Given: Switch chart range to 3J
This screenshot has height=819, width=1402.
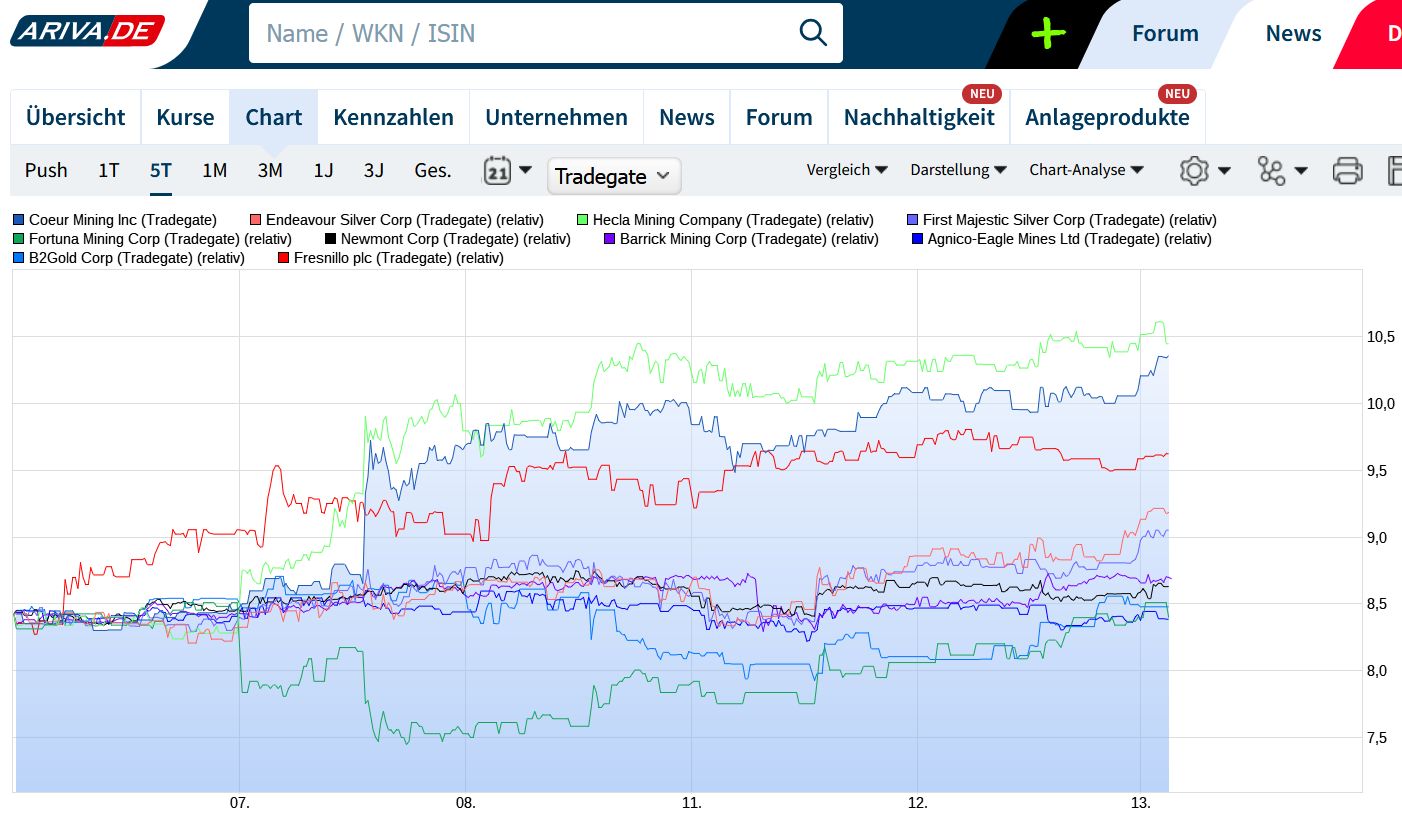Looking at the screenshot, I should pos(373,170).
